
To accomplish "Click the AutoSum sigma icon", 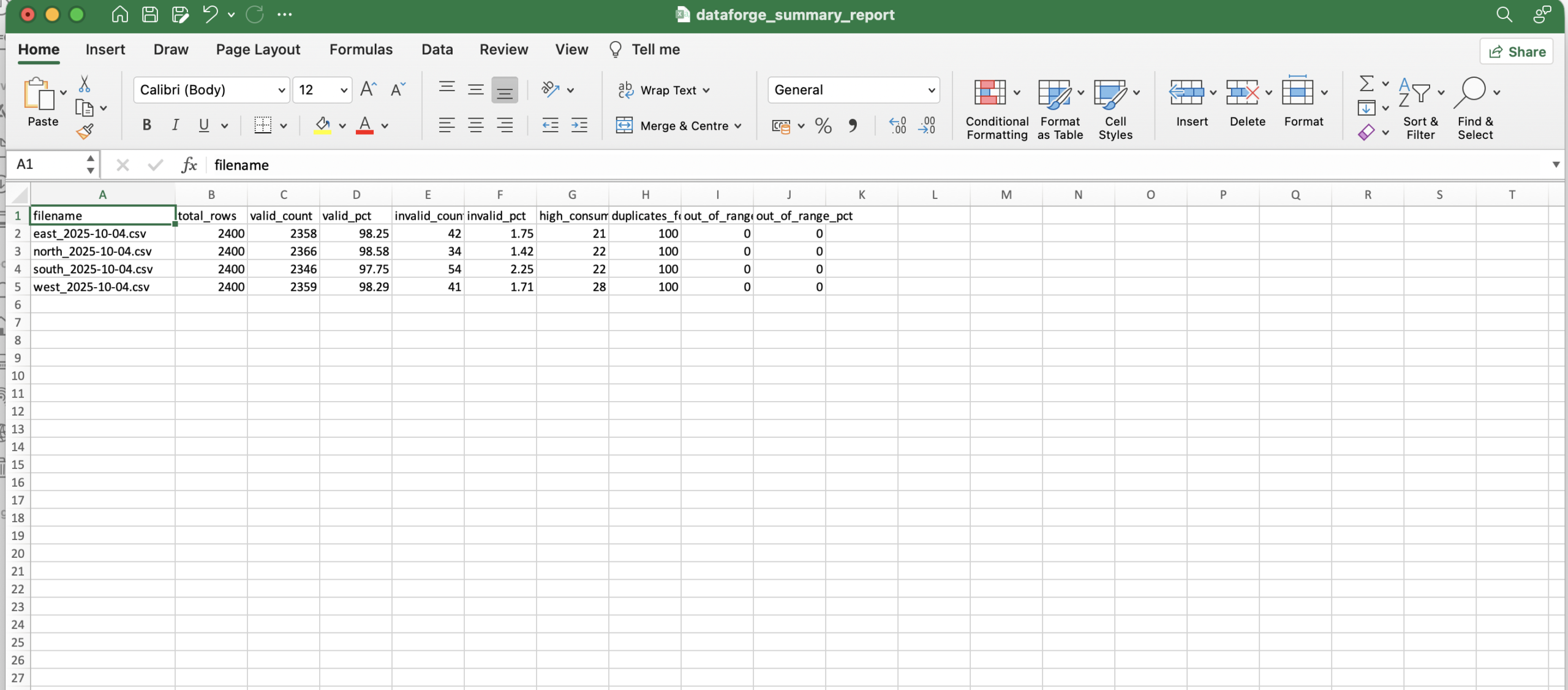I will point(1366,83).
